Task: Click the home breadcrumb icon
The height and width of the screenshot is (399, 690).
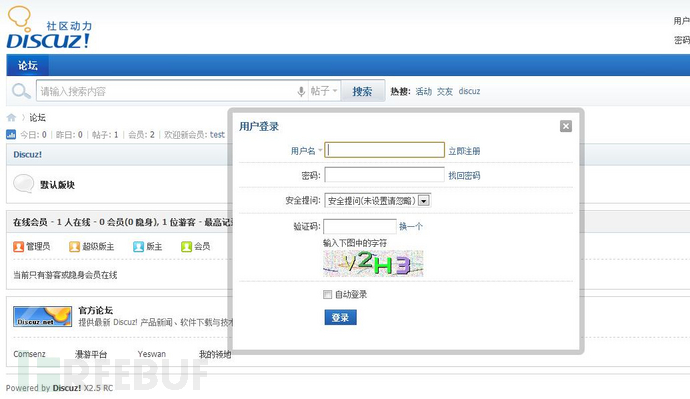Action: (11, 117)
